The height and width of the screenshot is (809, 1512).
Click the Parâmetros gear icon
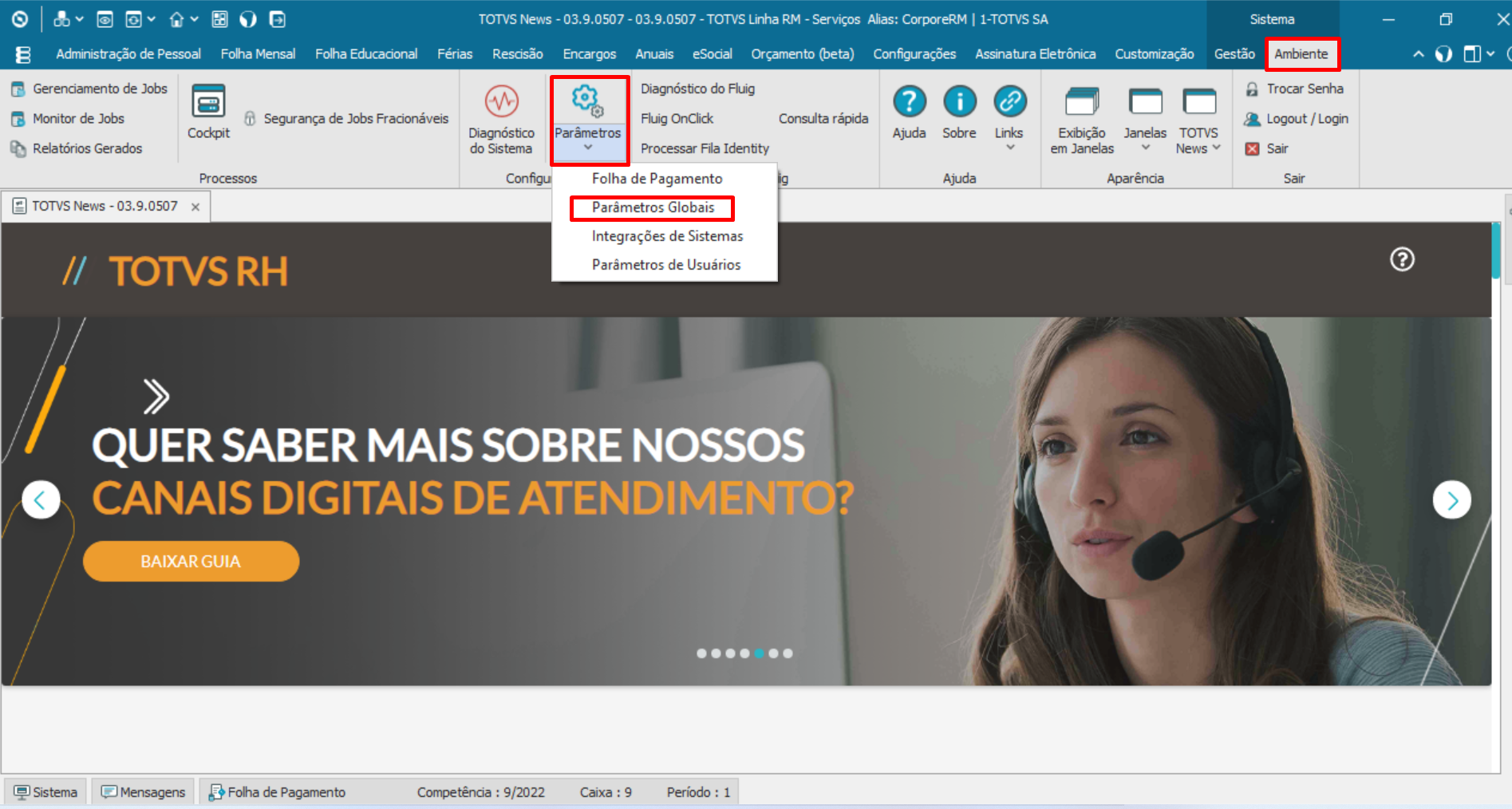588,101
